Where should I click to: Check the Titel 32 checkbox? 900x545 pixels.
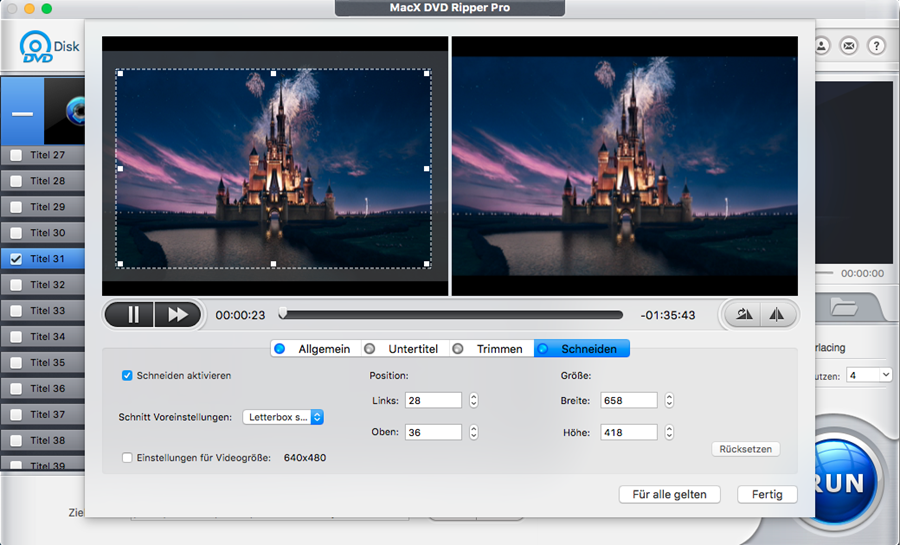click(16, 285)
